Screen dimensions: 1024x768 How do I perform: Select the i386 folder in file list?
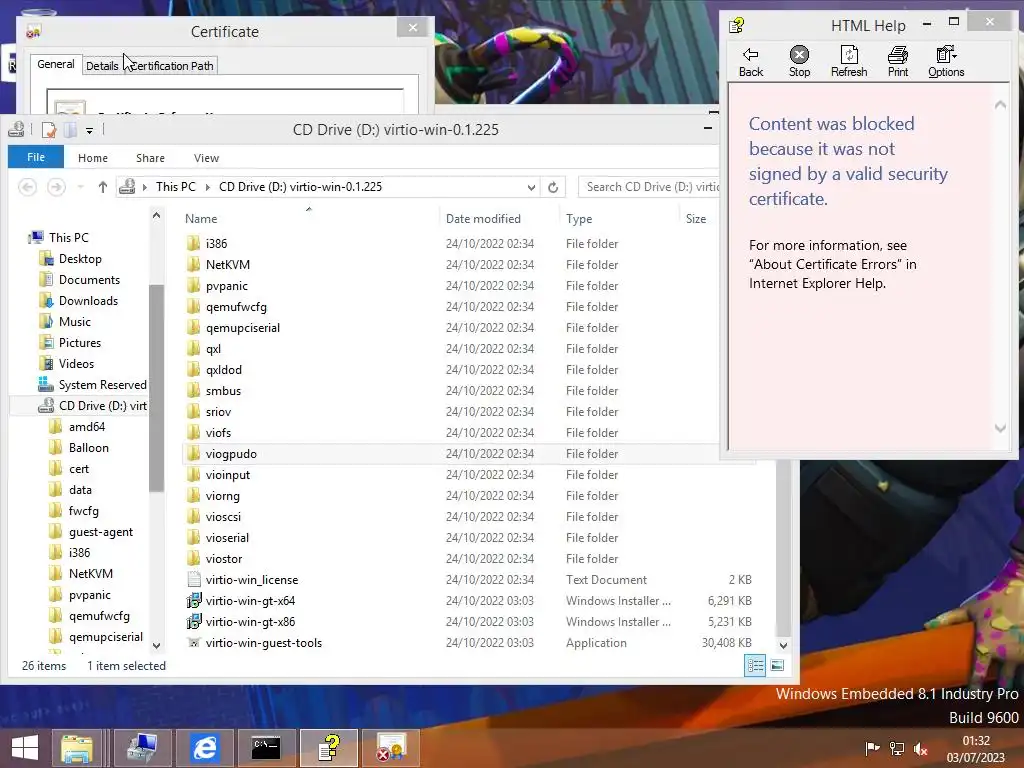[x=216, y=244]
